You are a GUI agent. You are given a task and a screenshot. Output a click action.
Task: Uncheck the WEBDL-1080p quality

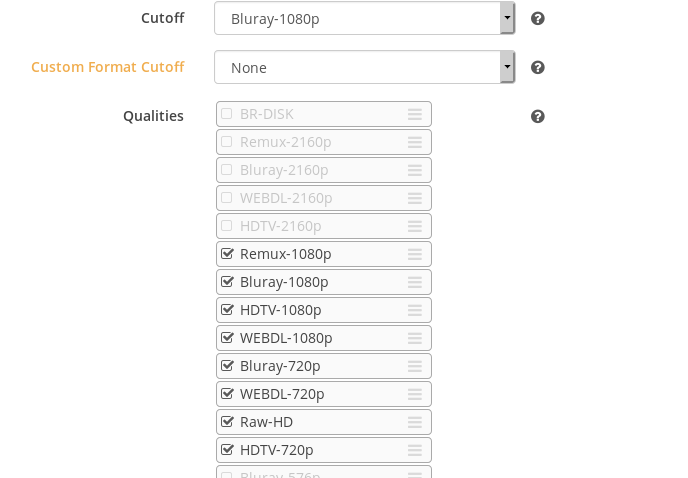pos(227,338)
